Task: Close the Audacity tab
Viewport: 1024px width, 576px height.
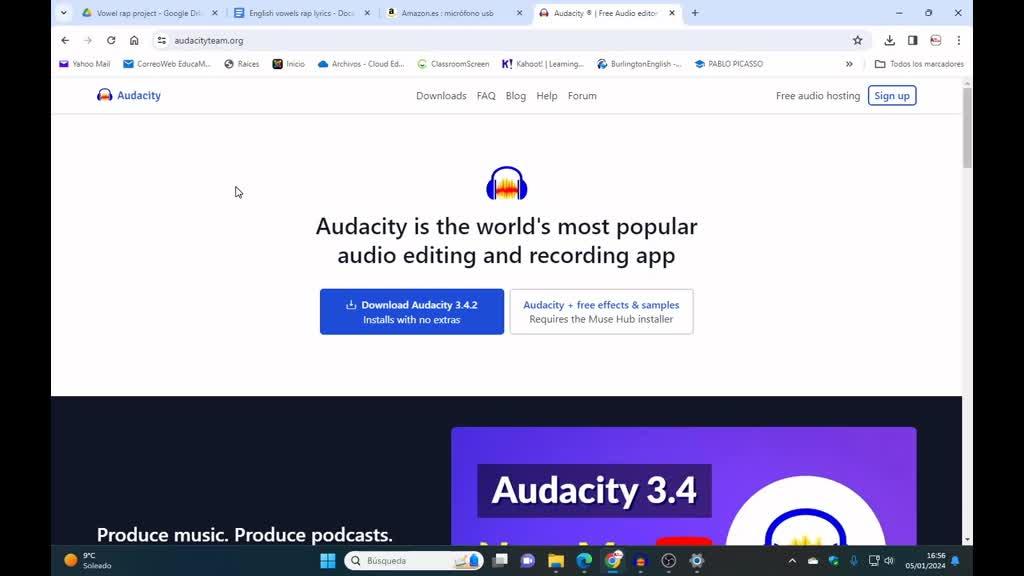Action: 672,12
